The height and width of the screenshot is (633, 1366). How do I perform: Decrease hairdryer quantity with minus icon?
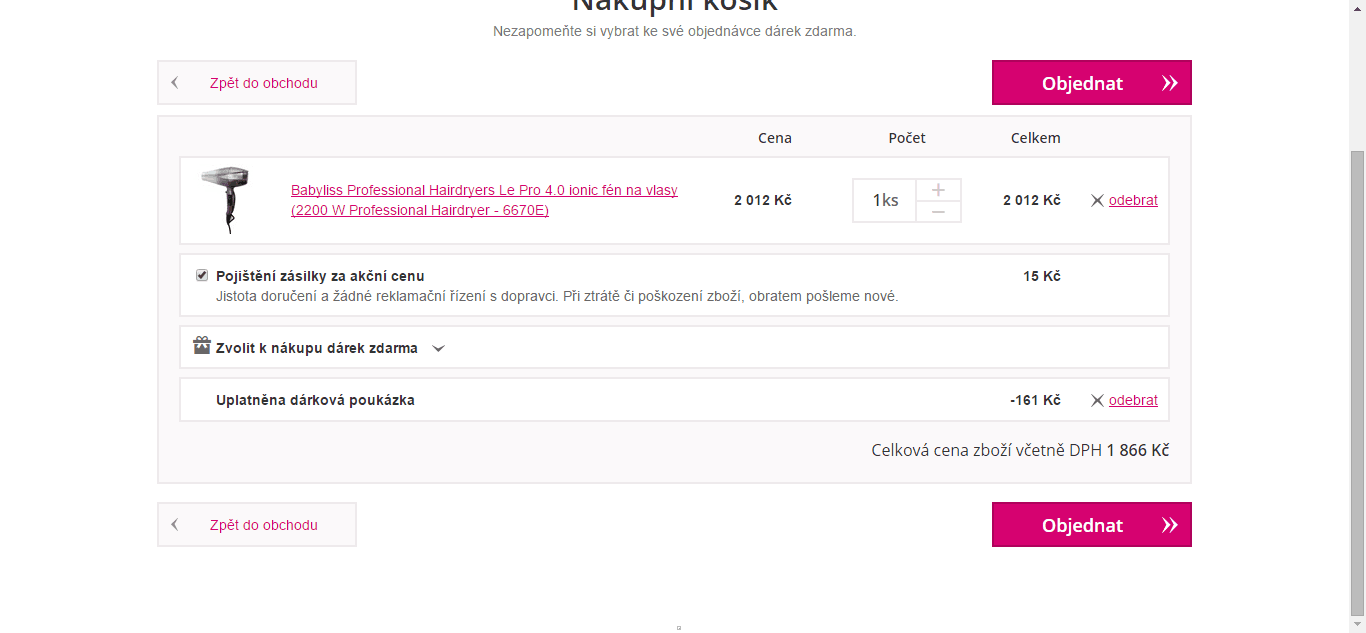pyautogui.click(x=938, y=212)
